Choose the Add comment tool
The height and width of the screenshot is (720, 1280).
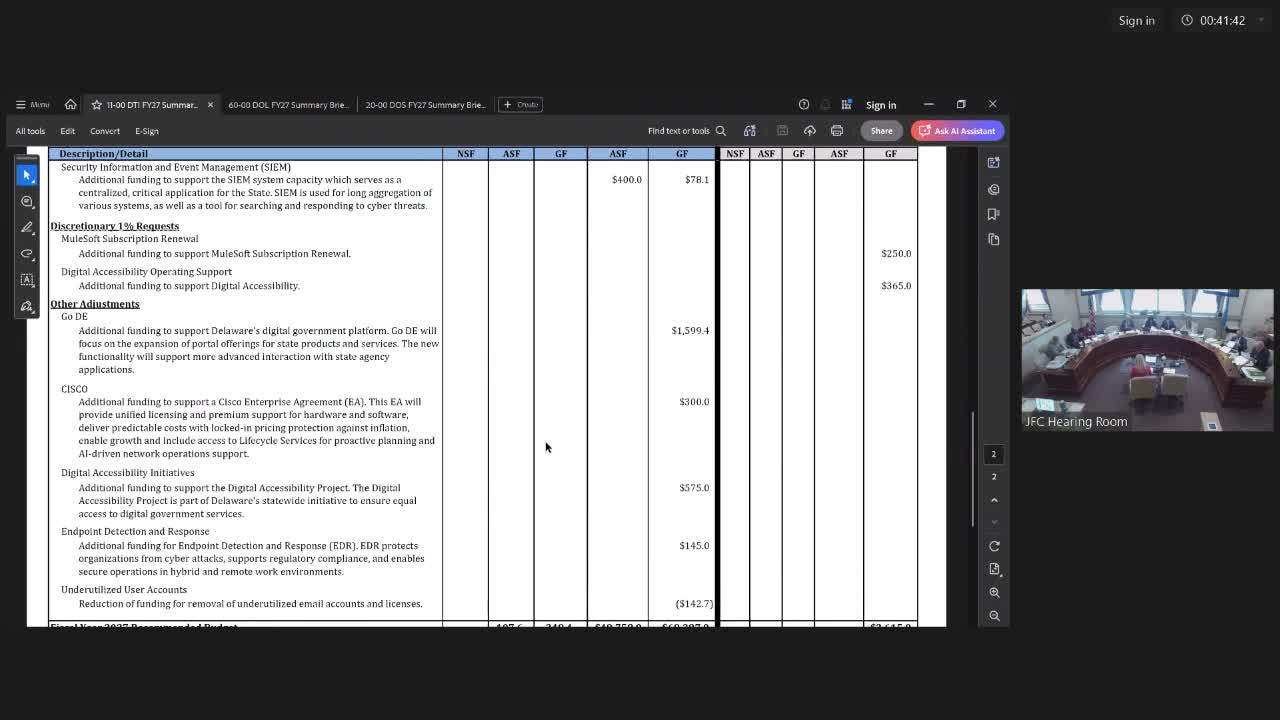tap(27, 201)
